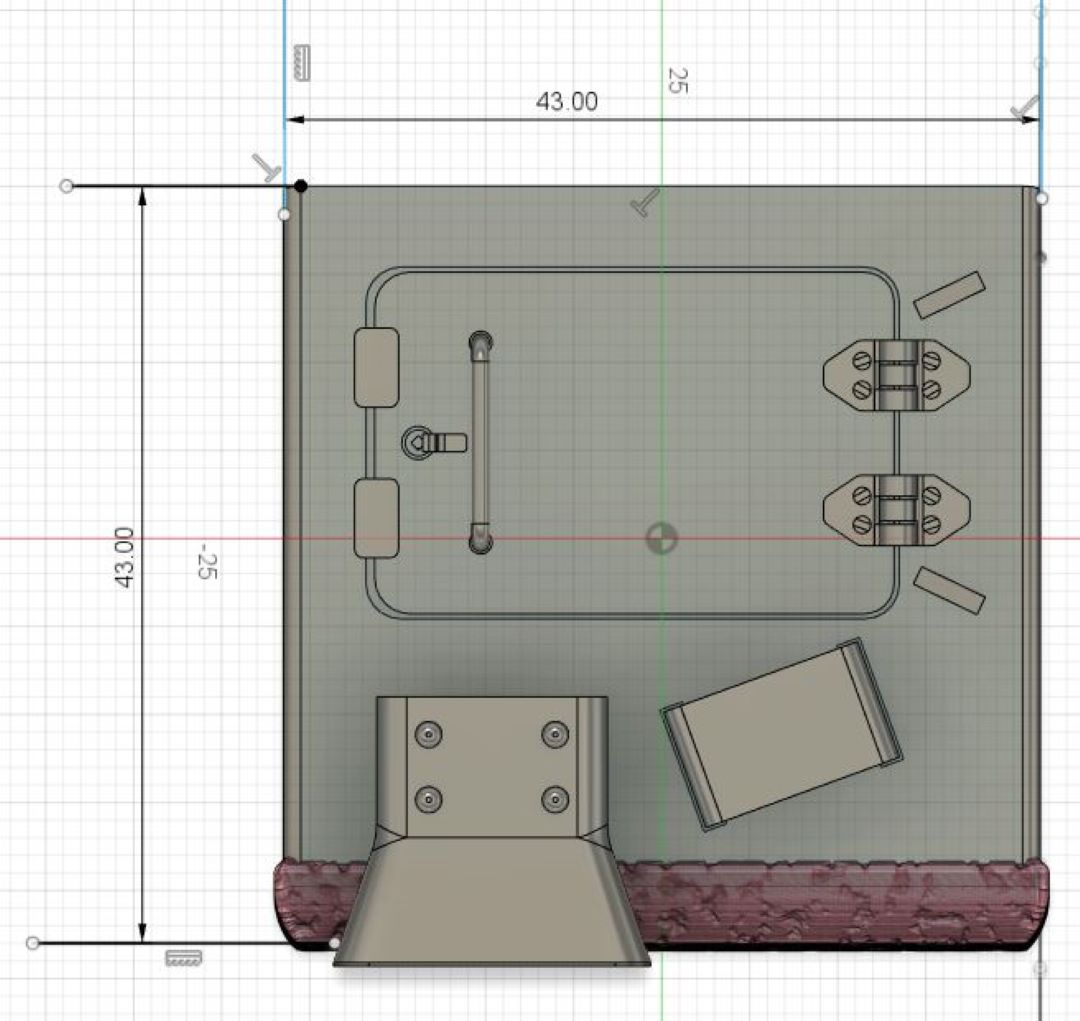Select the lower hinge on the hatch
Viewport: 1080px width, 1021px height.
click(897, 510)
